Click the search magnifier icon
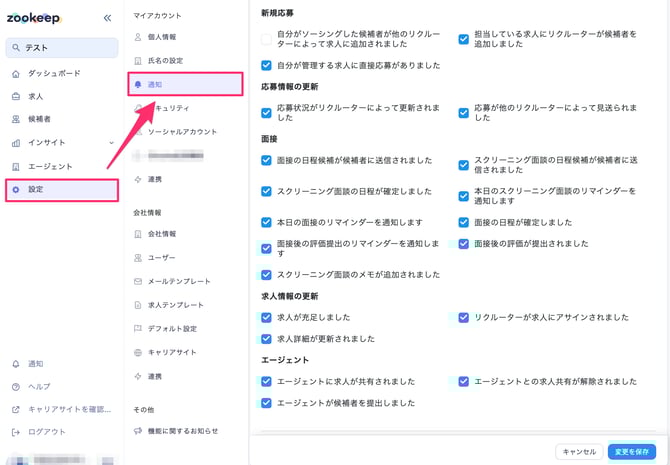The width and height of the screenshot is (670, 465). coord(16,47)
